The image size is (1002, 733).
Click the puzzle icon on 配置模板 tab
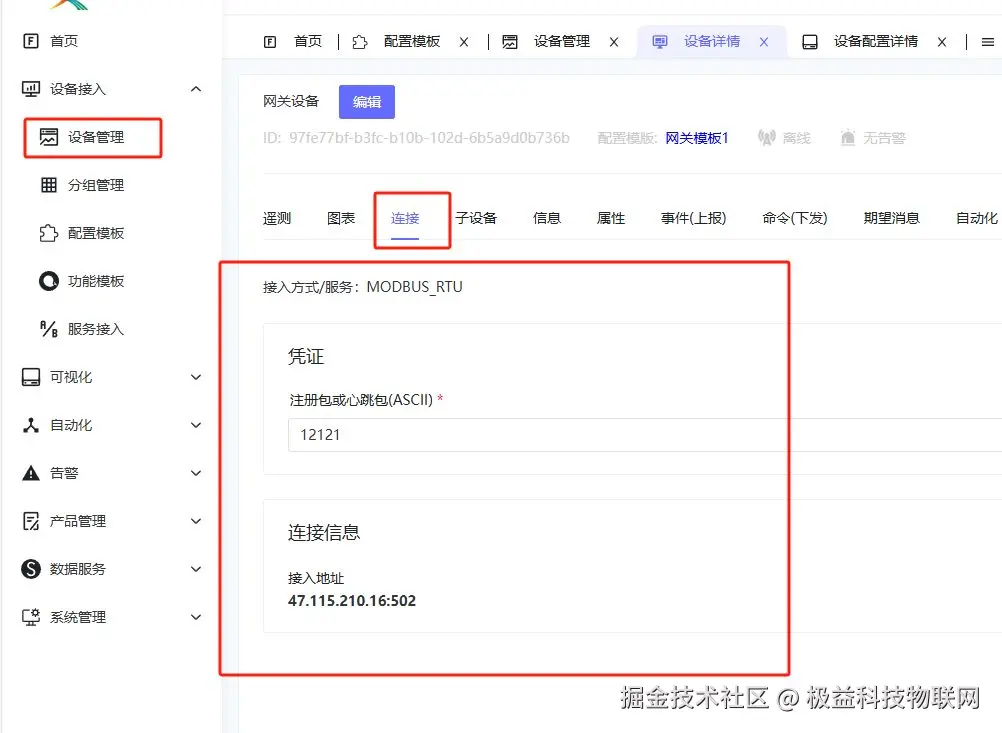tap(360, 42)
